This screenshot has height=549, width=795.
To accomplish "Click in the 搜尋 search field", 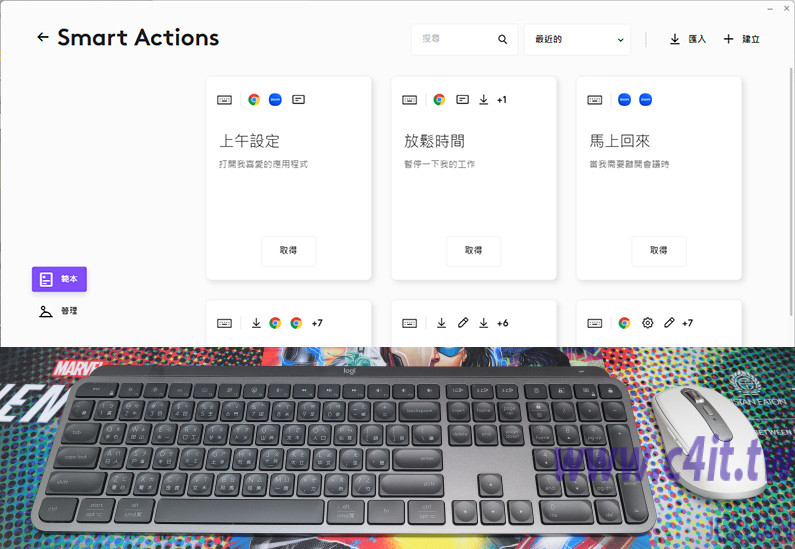I will pyautogui.click(x=456, y=39).
